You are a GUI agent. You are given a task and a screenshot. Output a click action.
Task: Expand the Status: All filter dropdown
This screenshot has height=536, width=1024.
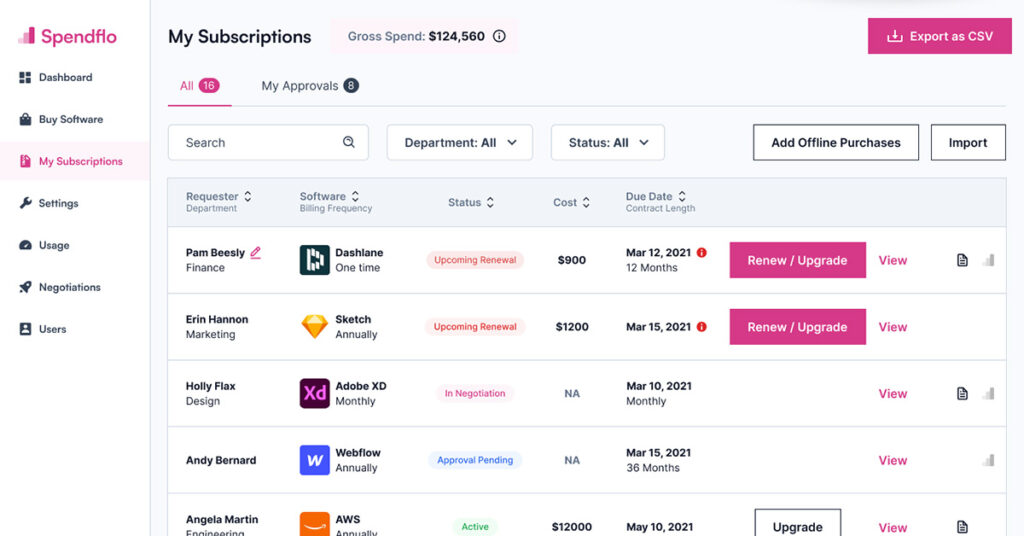(608, 143)
